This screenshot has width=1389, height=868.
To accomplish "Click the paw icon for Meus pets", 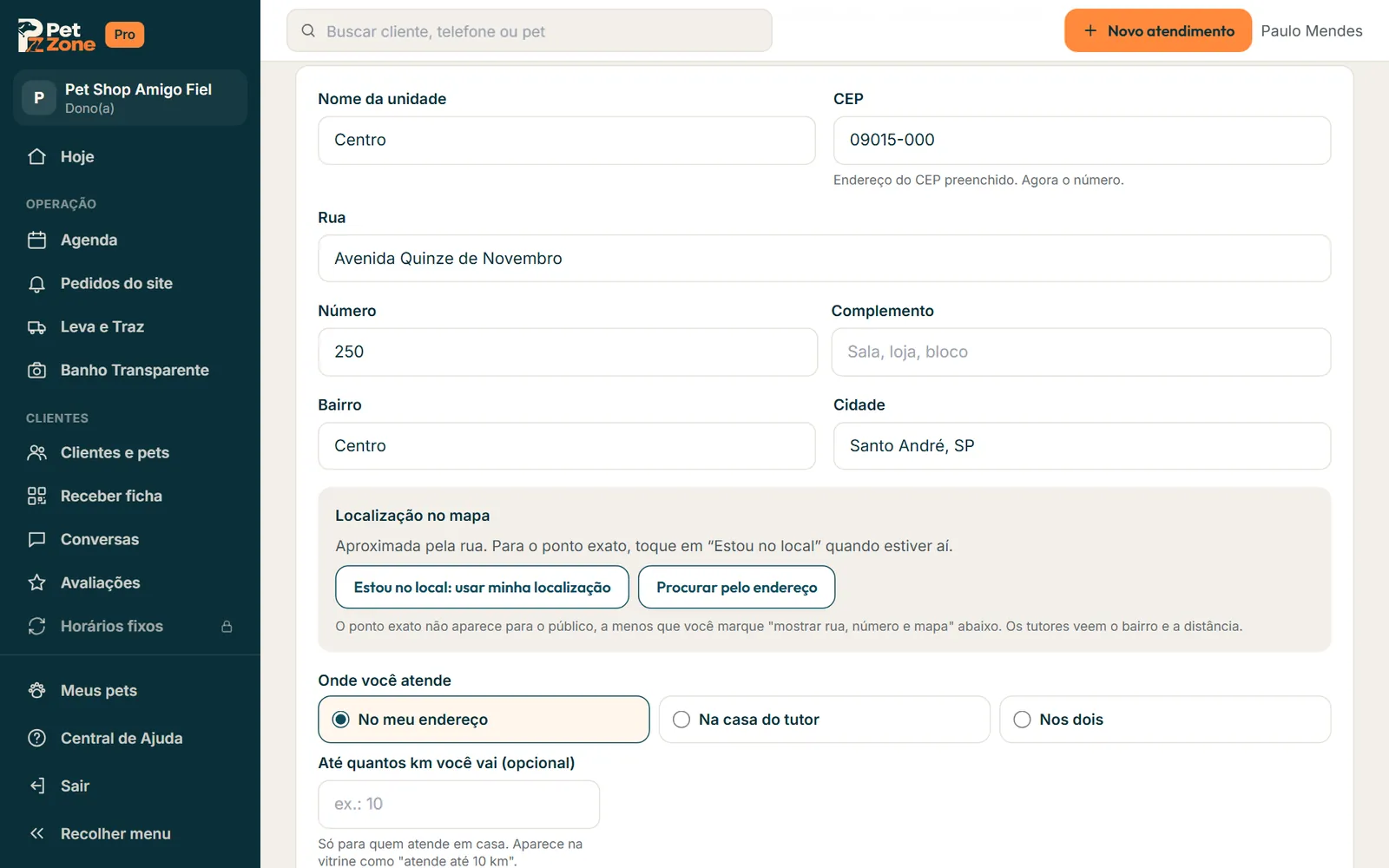I will point(36,691).
